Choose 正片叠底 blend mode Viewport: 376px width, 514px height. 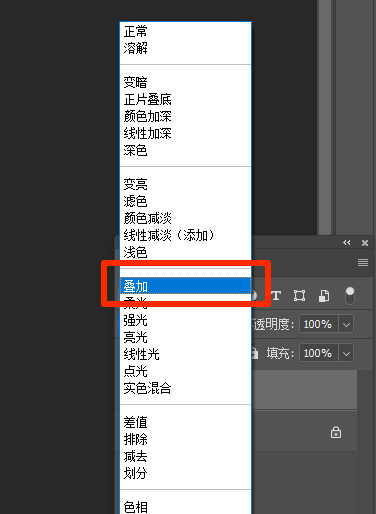point(185,99)
